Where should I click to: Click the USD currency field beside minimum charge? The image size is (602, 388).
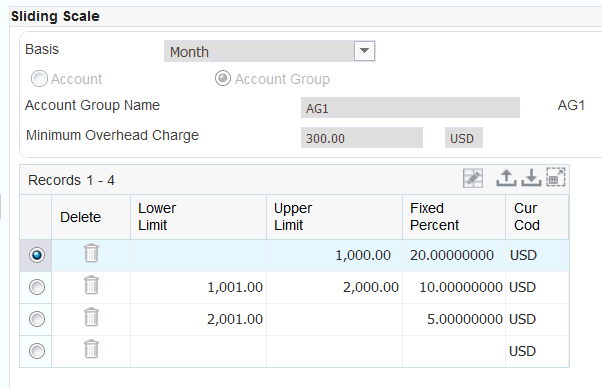(463, 138)
